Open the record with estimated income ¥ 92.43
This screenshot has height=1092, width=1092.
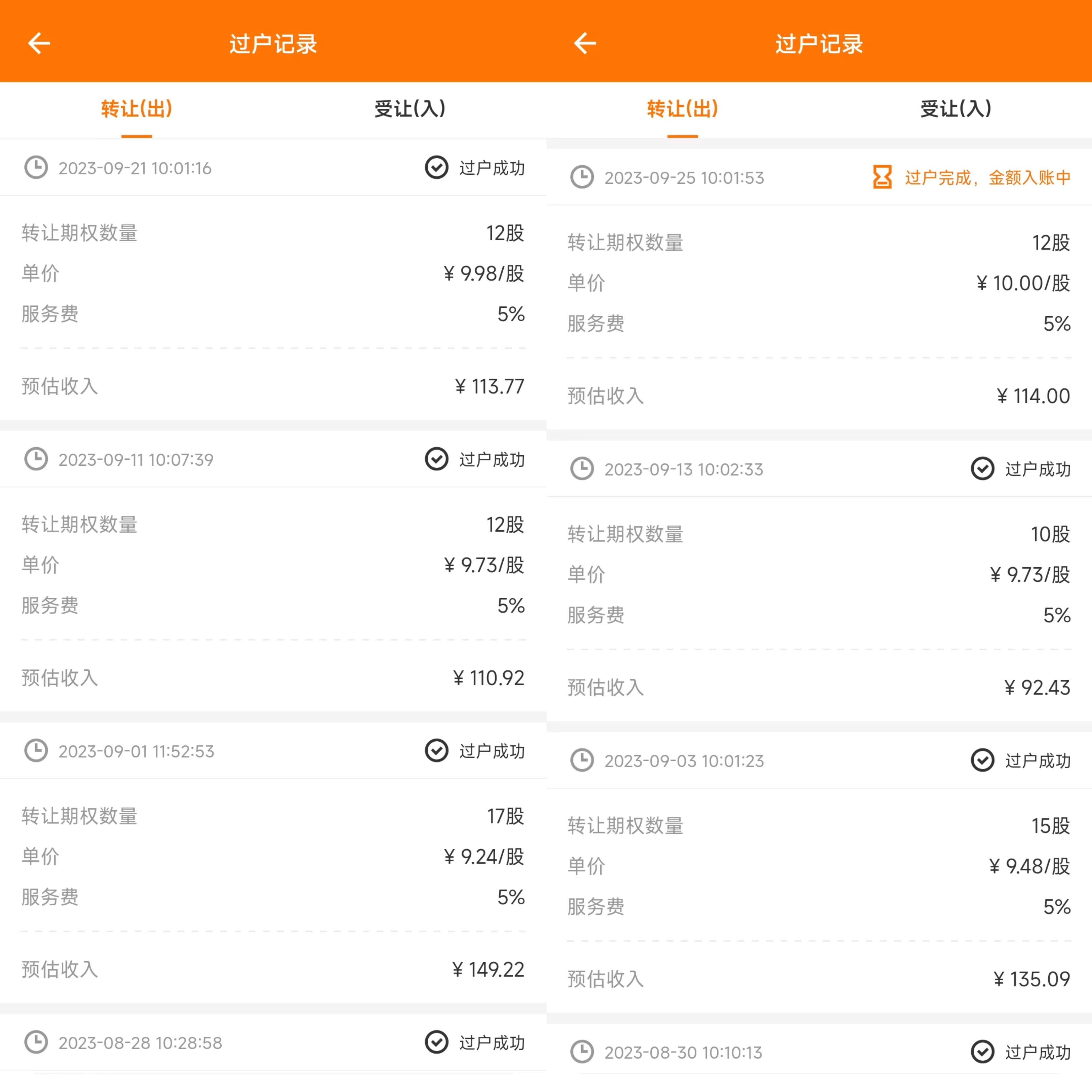(x=819, y=581)
